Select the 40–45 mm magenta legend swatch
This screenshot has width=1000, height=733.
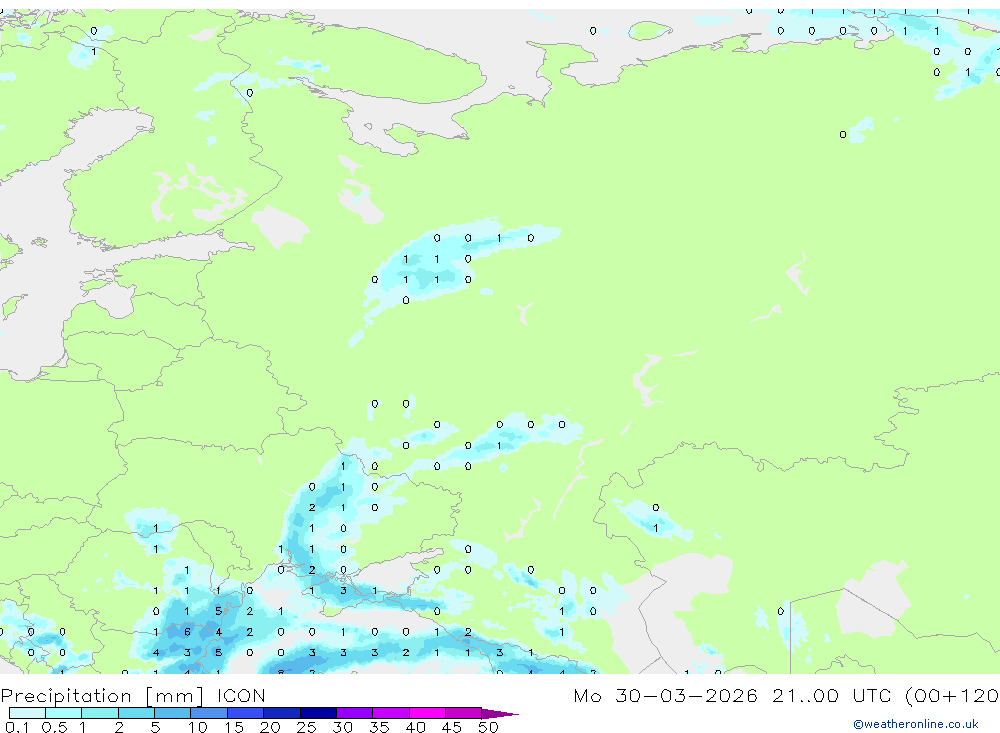pos(427,713)
